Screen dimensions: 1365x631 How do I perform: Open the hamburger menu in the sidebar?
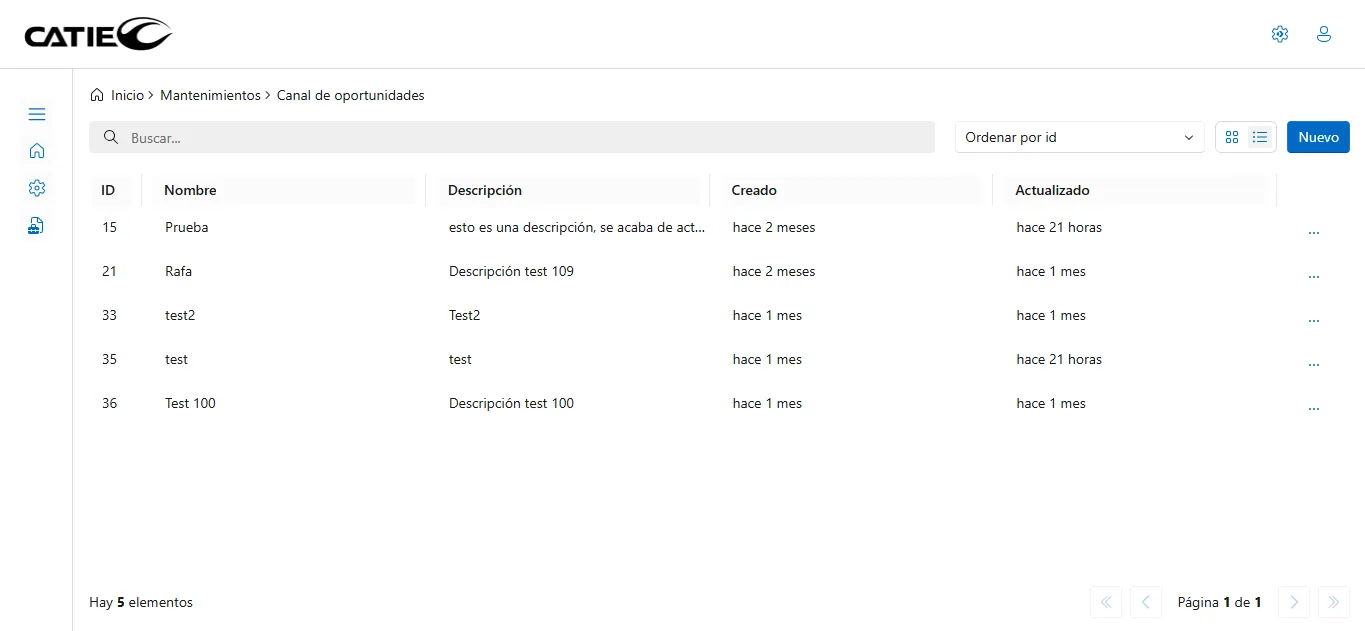[x=37, y=114]
